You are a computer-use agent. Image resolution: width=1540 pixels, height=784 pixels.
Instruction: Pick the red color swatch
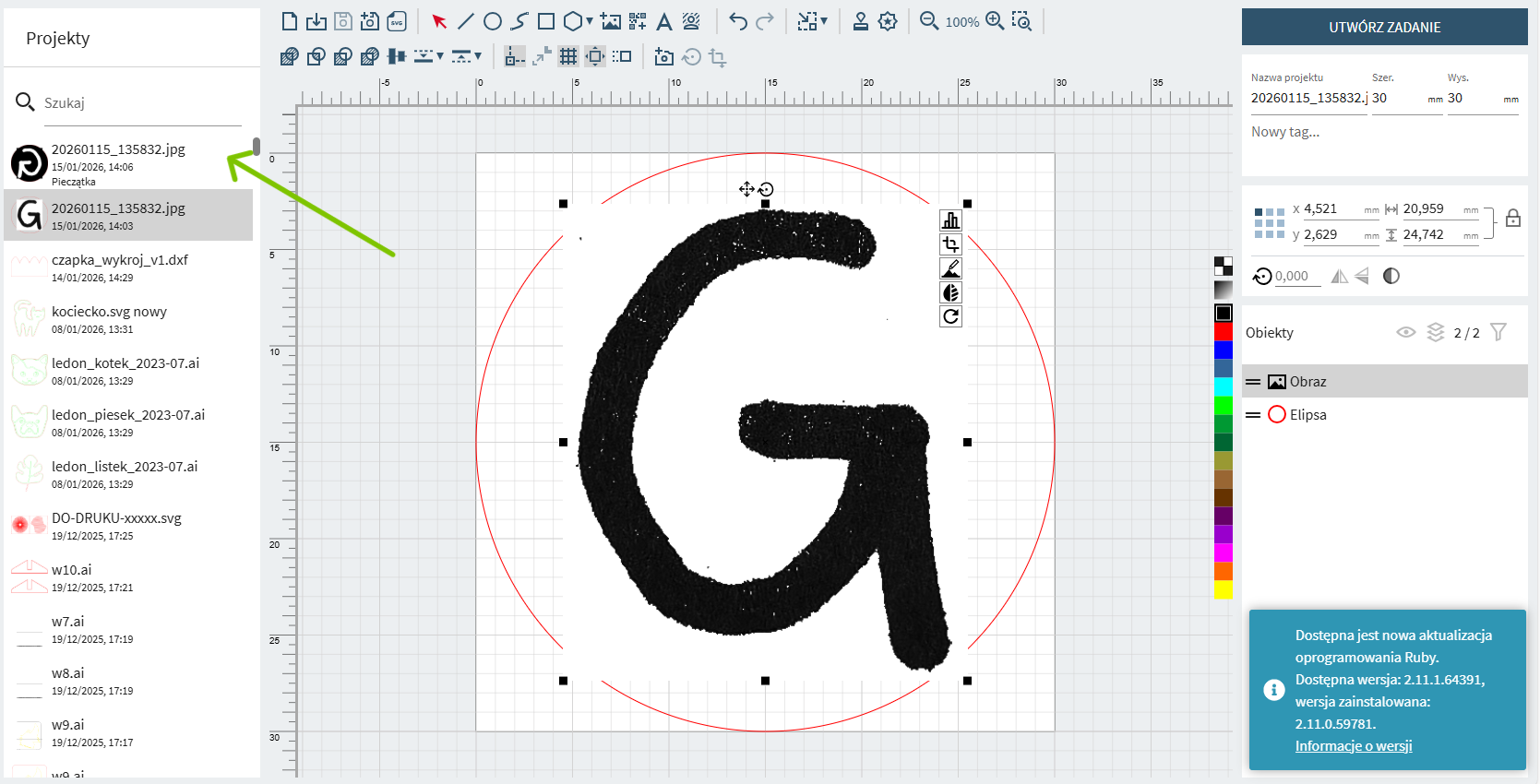[x=1223, y=331]
